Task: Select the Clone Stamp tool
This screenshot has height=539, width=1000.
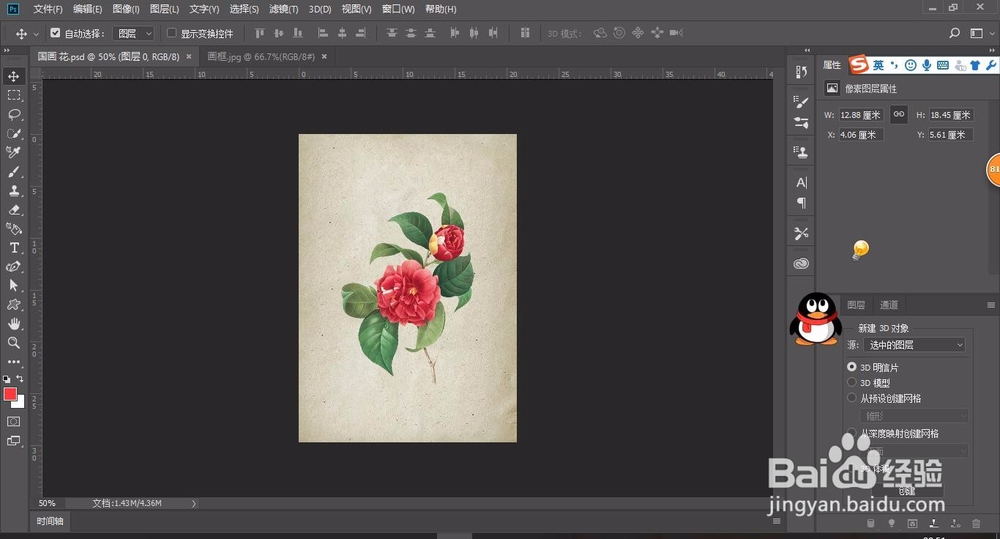Action: [x=13, y=191]
